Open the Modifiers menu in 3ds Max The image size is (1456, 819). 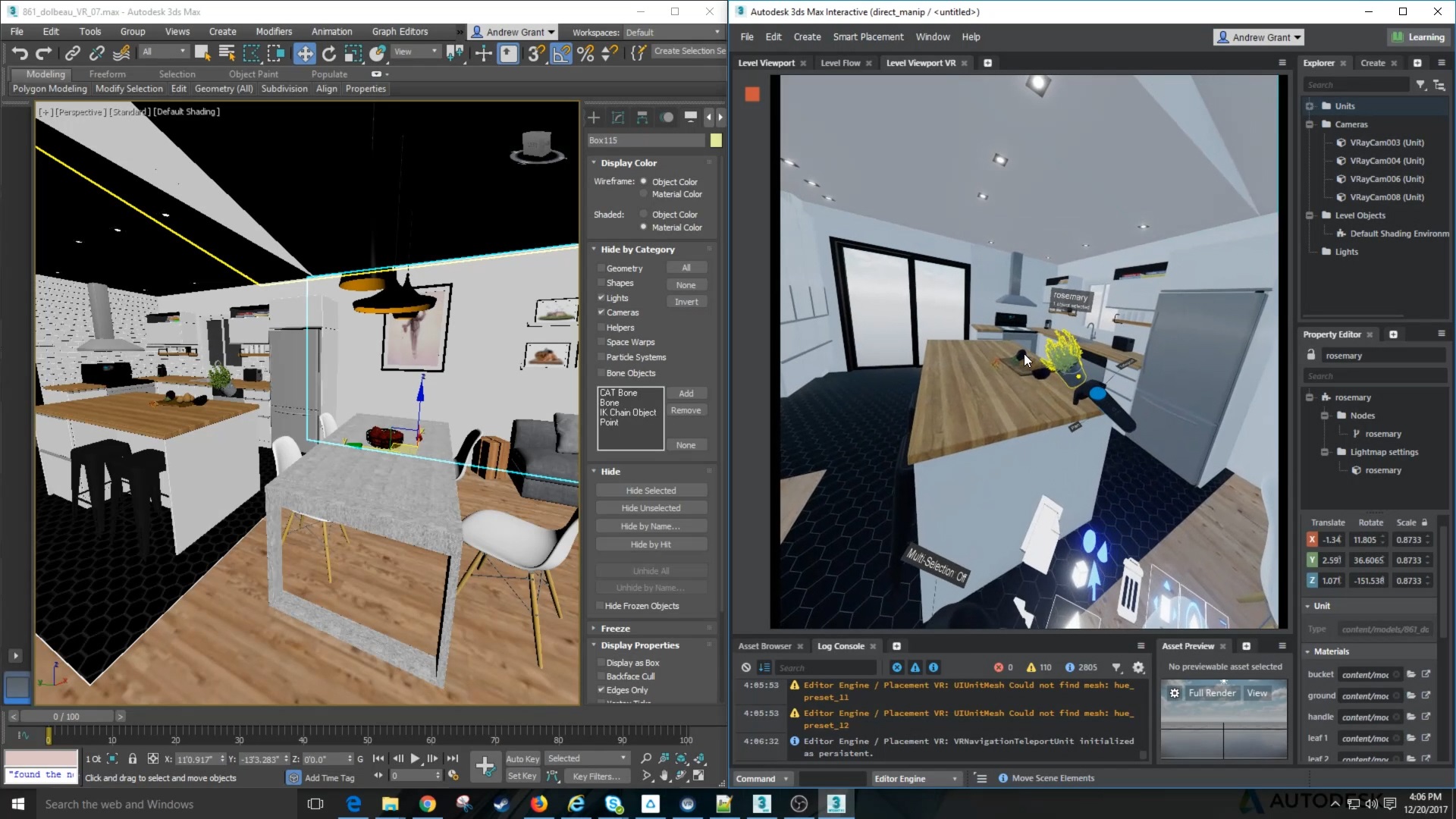coord(273,31)
